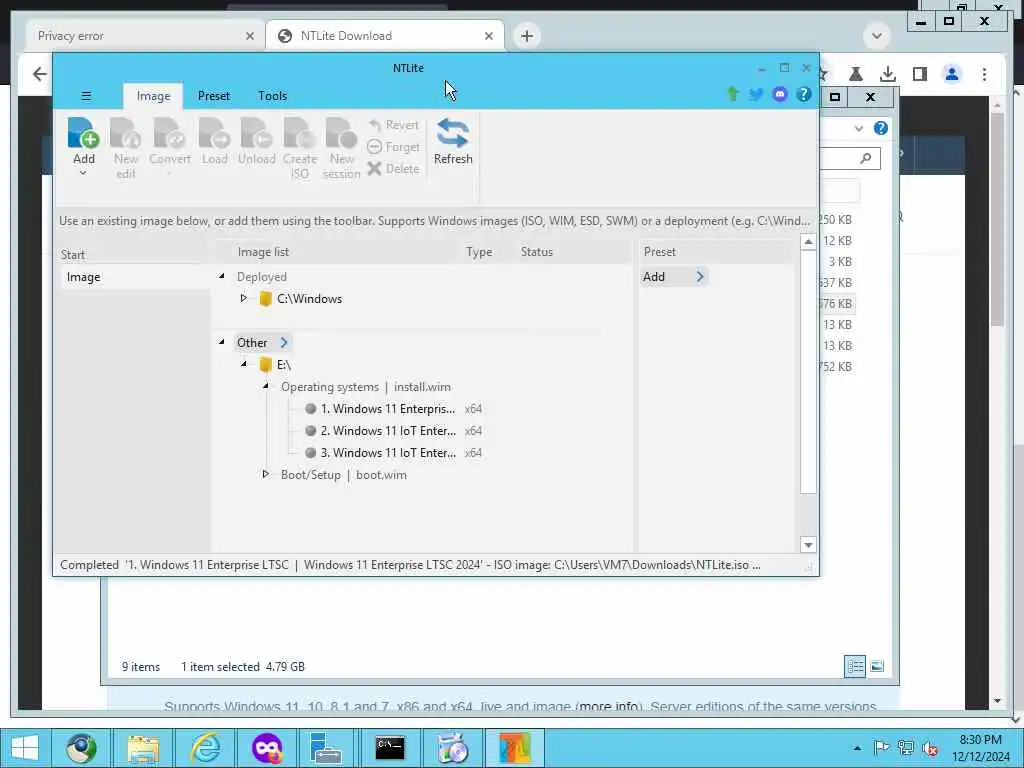Click the Status column header

(537, 251)
